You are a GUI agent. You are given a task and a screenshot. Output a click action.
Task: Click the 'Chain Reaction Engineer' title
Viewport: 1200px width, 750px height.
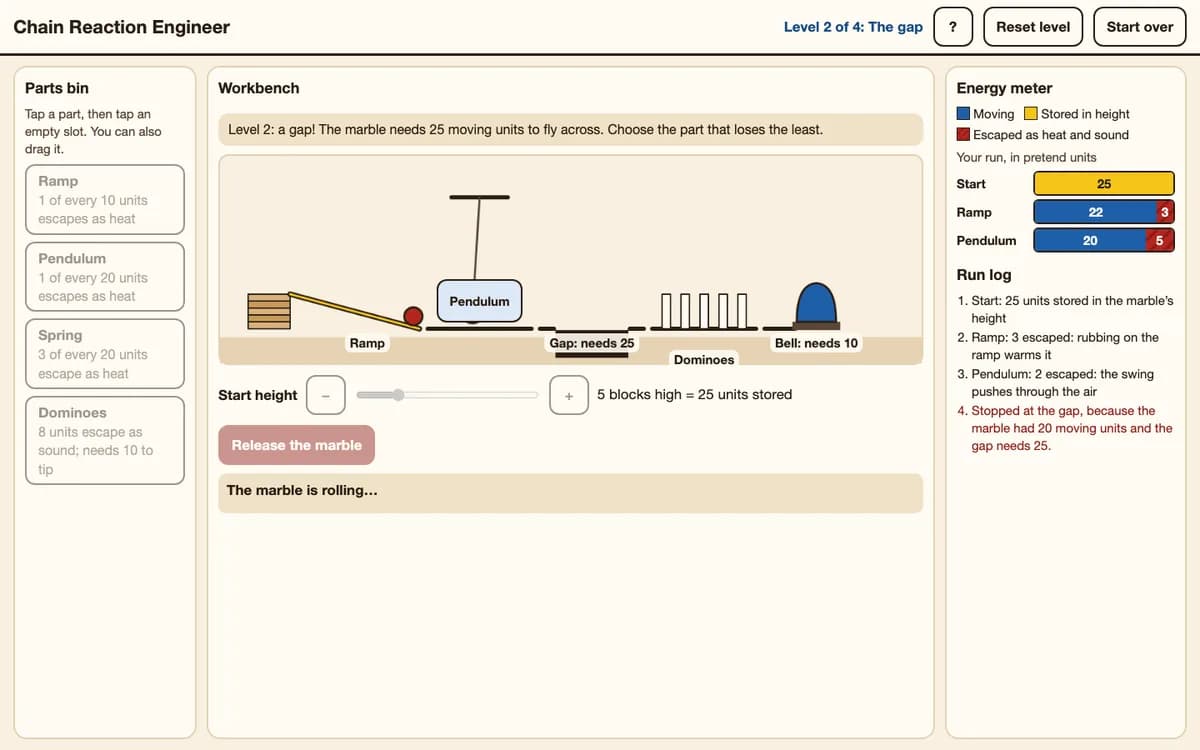click(121, 27)
